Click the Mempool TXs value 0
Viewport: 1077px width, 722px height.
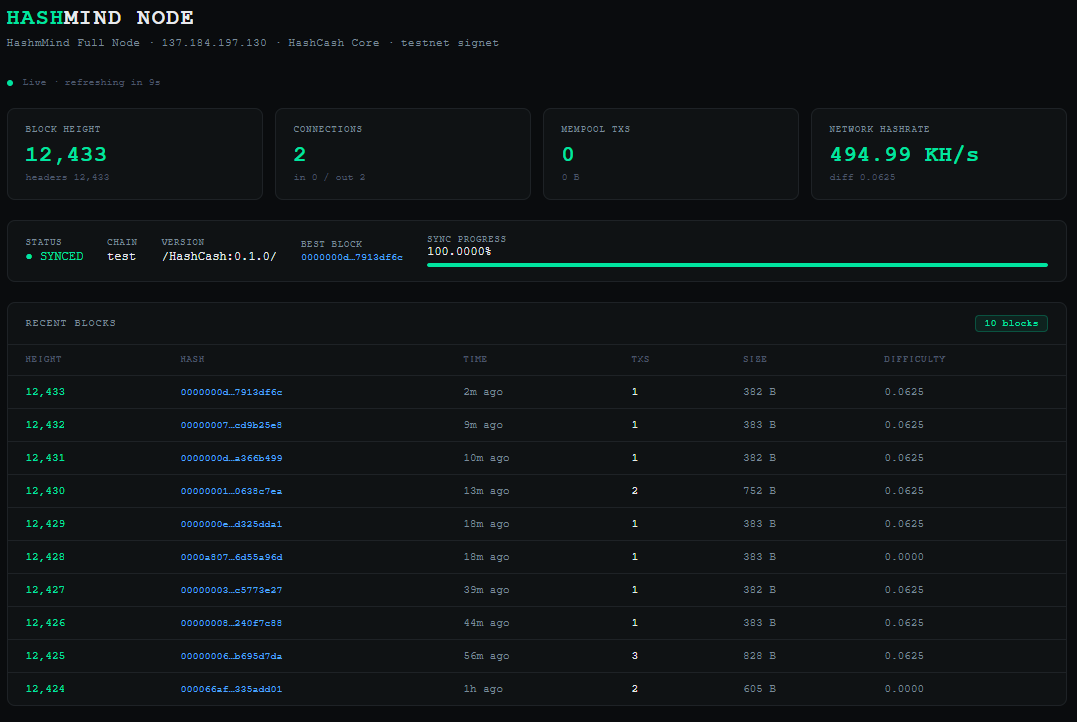point(568,155)
